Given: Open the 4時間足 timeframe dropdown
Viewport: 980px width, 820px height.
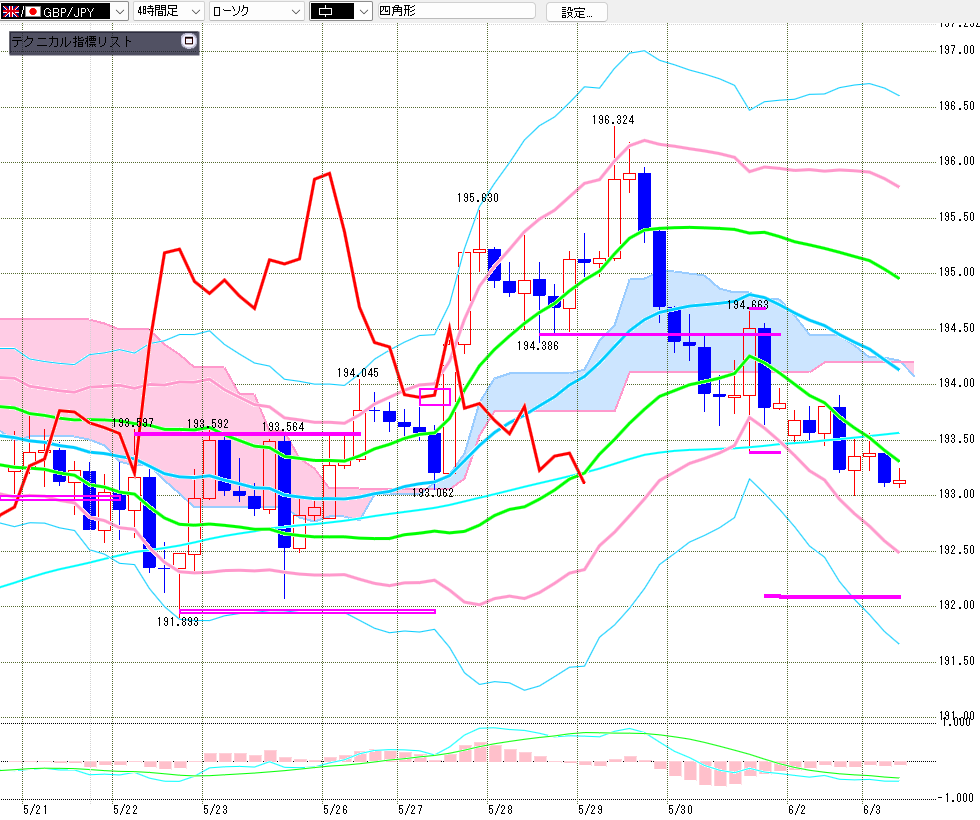Looking at the screenshot, I should (169, 11).
